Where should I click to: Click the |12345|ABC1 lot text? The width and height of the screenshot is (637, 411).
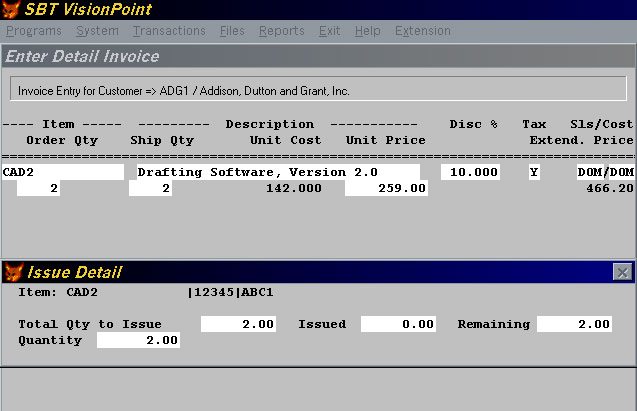point(230,292)
